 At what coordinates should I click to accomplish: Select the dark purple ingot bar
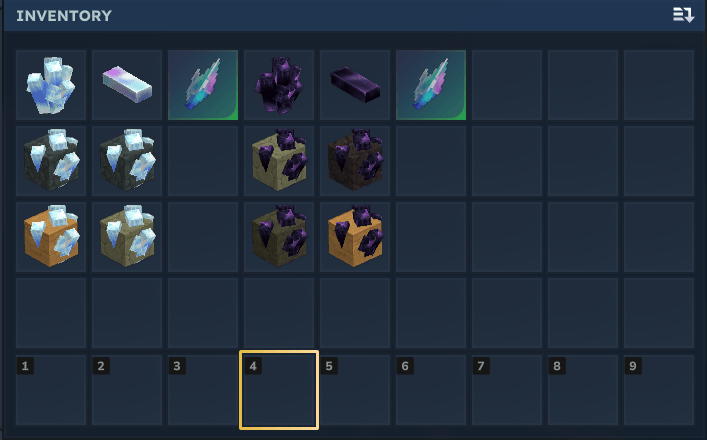pyautogui.click(x=355, y=85)
